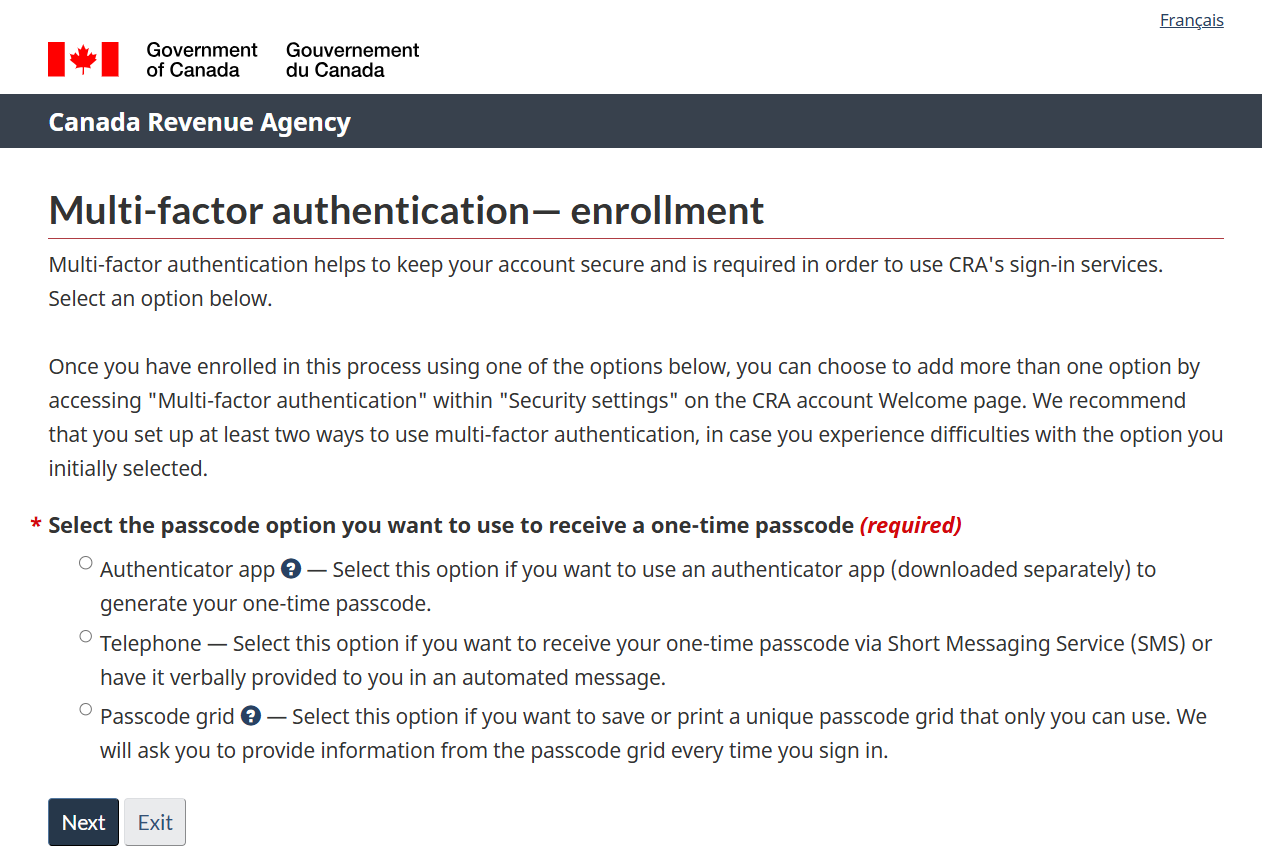Choose the Passcode grid radio button
1262x848 pixels.
click(85, 710)
